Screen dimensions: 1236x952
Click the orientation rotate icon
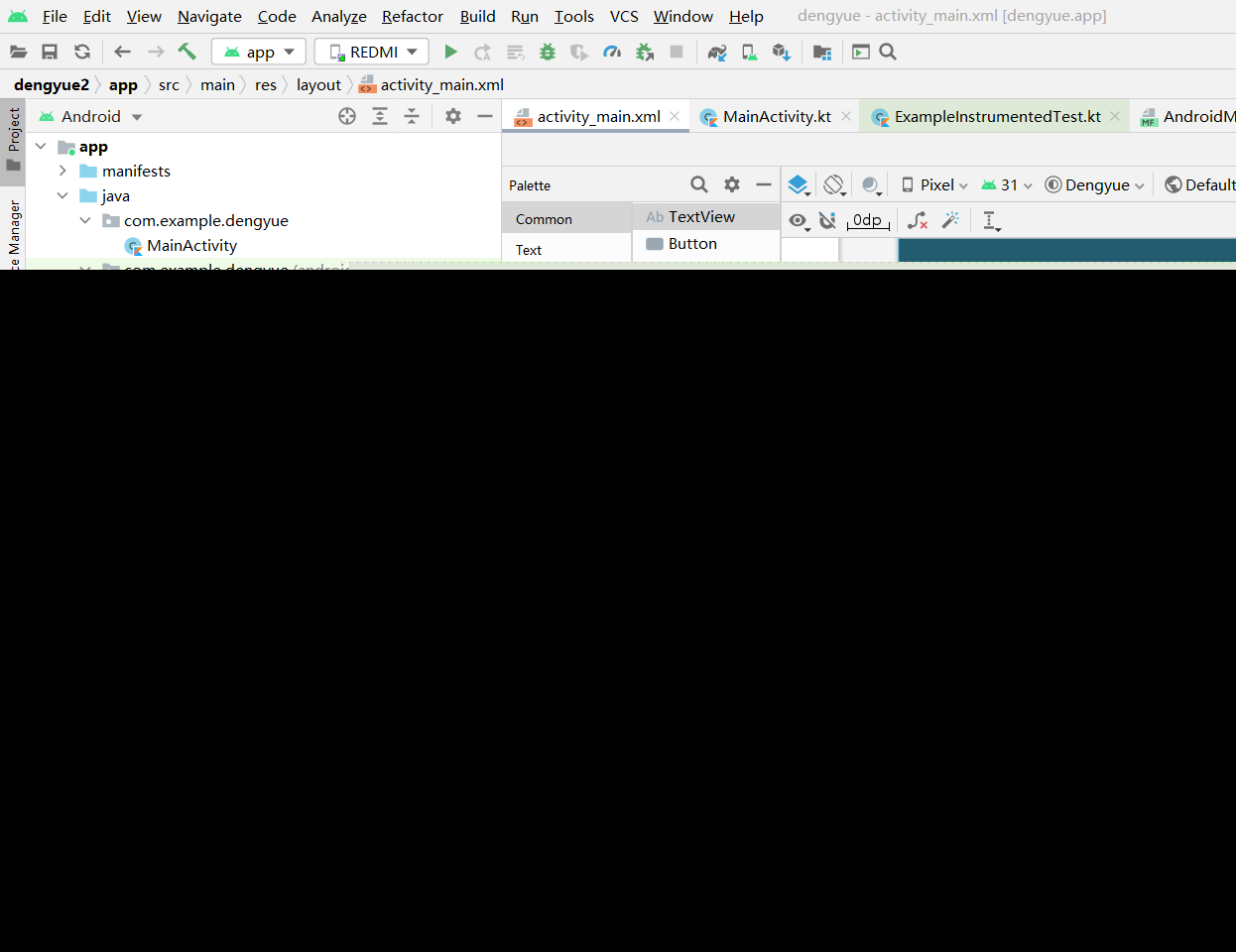tap(834, 185)
